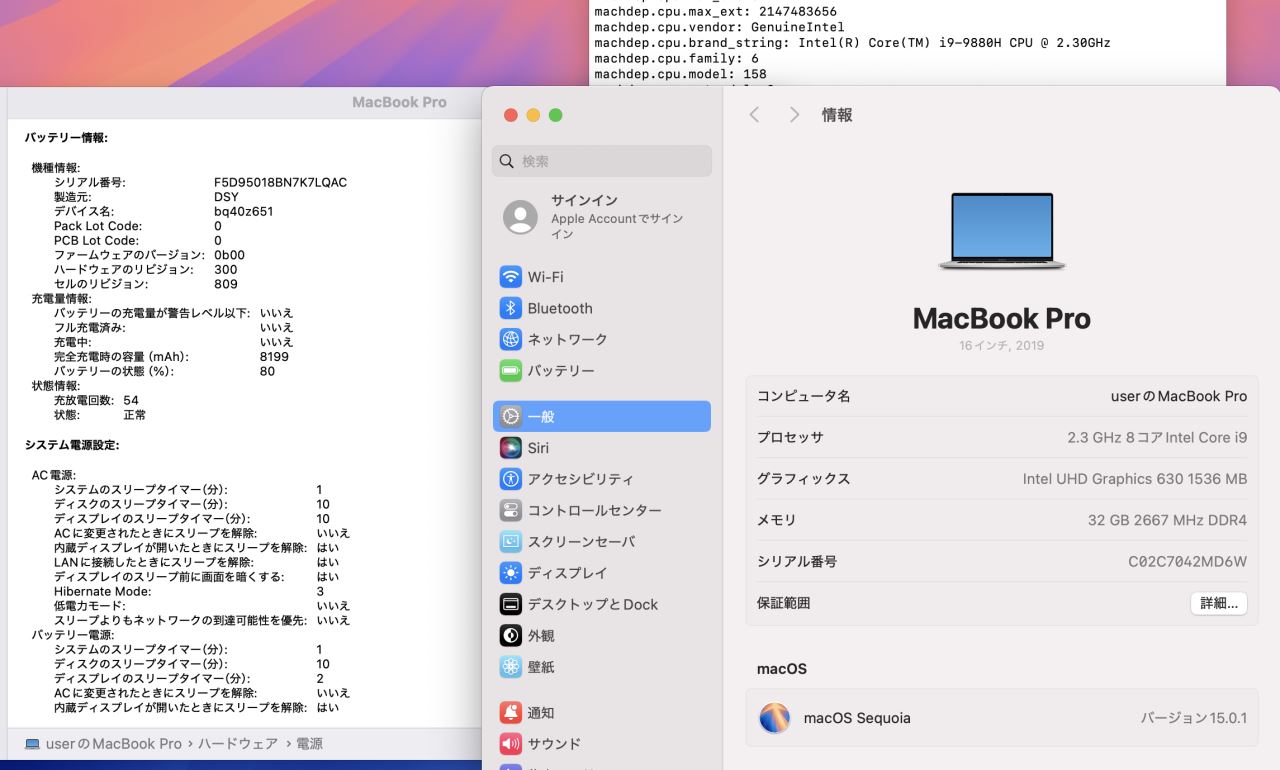
Task: Select アクセシビリティ icon
Action: pyautogui.click(x=511, y=479)
